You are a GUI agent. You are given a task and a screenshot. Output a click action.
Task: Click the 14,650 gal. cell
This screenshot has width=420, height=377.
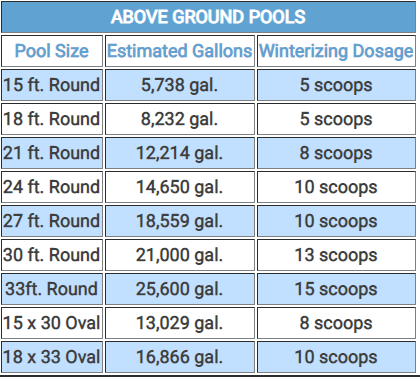[180, 187]
